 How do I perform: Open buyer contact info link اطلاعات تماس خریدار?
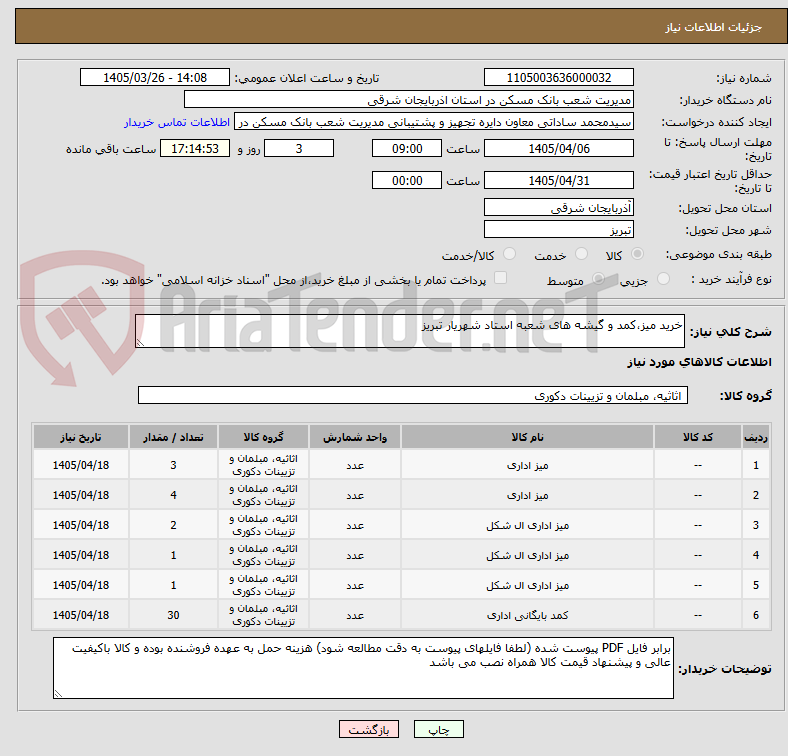[x=177, y=122]
